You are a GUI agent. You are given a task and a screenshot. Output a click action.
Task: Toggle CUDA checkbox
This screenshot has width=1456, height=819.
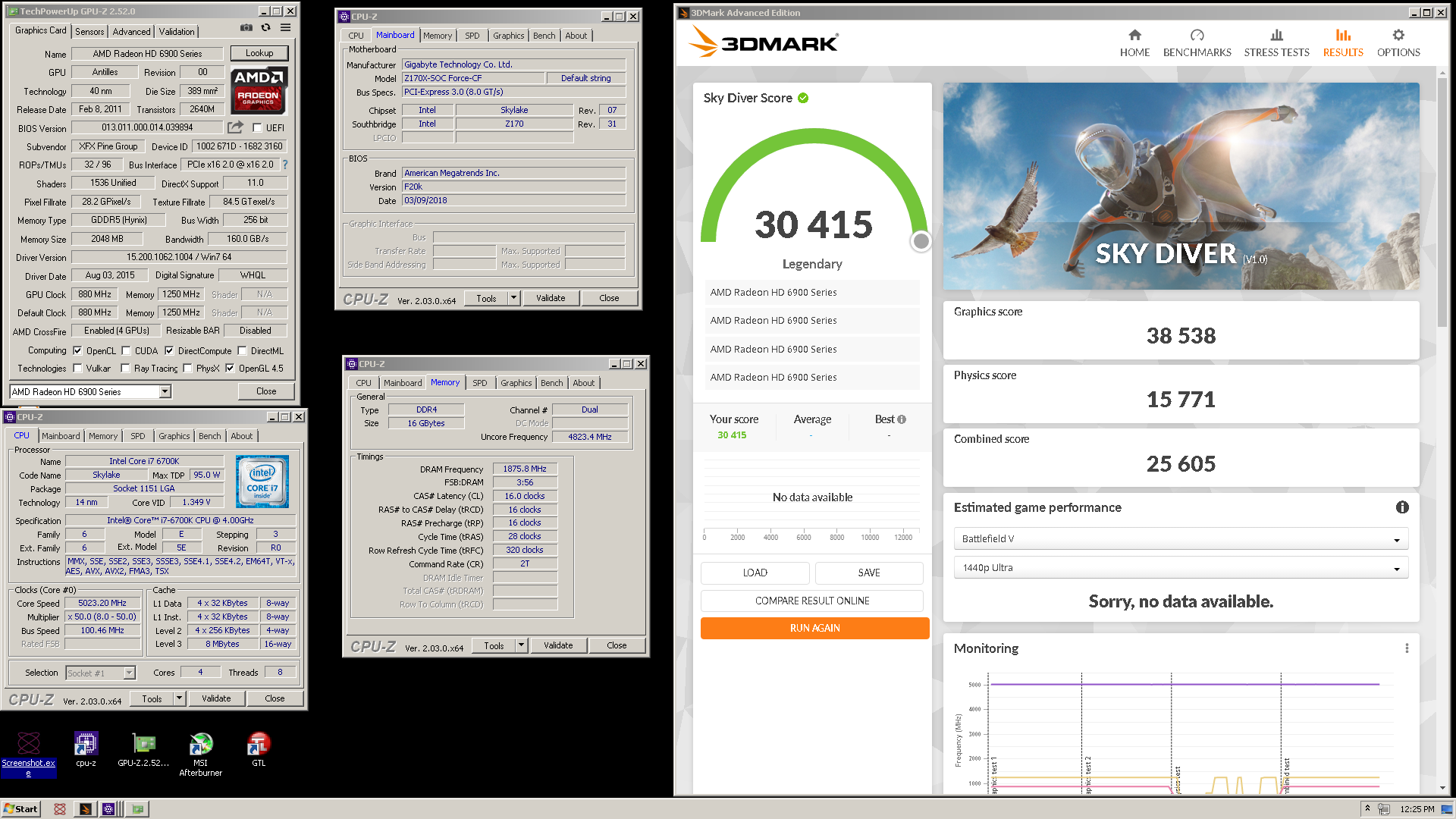[126, 350]
